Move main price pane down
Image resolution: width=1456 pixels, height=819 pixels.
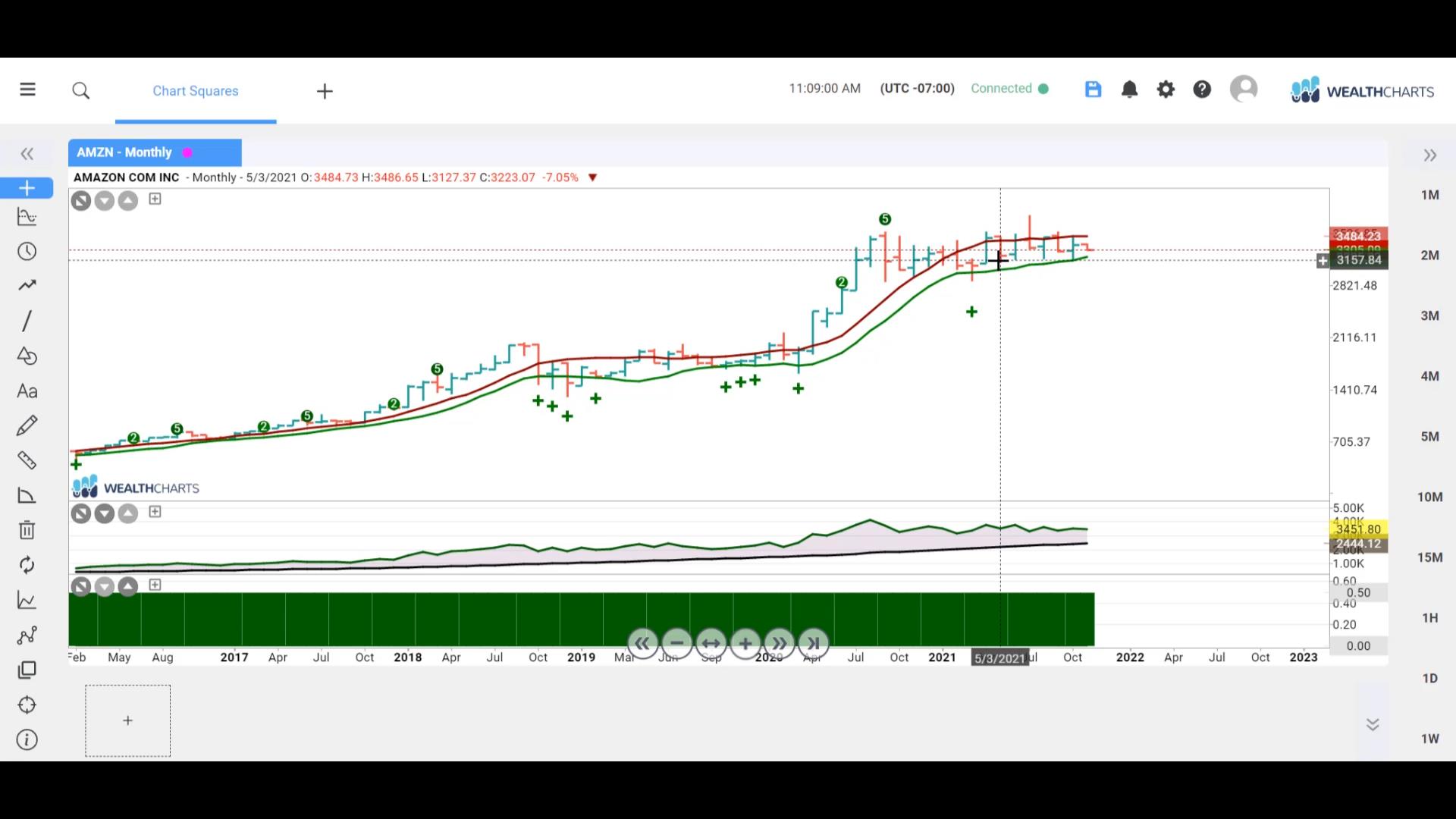click(105, 201)
